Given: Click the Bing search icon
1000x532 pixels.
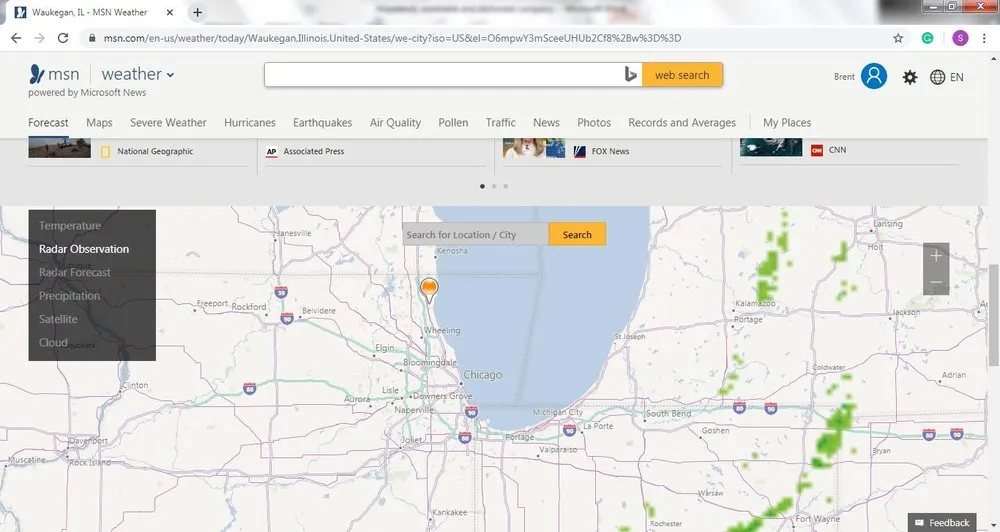Looking at the screenshot, I should tap(630, 75).
